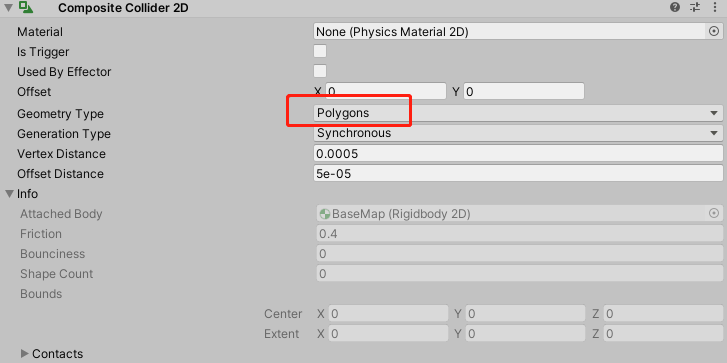Enable the Is Trigger checkbox
The width and height of the screenshot is (727, 363).
point(320,51)
